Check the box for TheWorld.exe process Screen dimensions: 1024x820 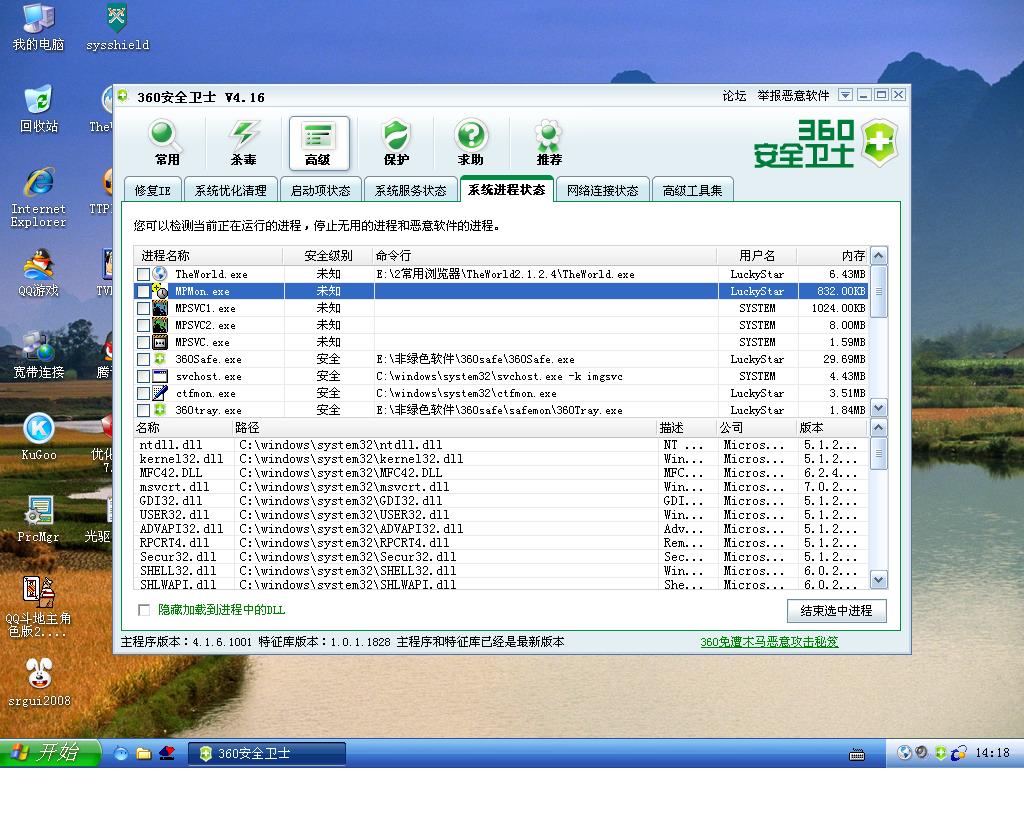(x=143, y=274)
